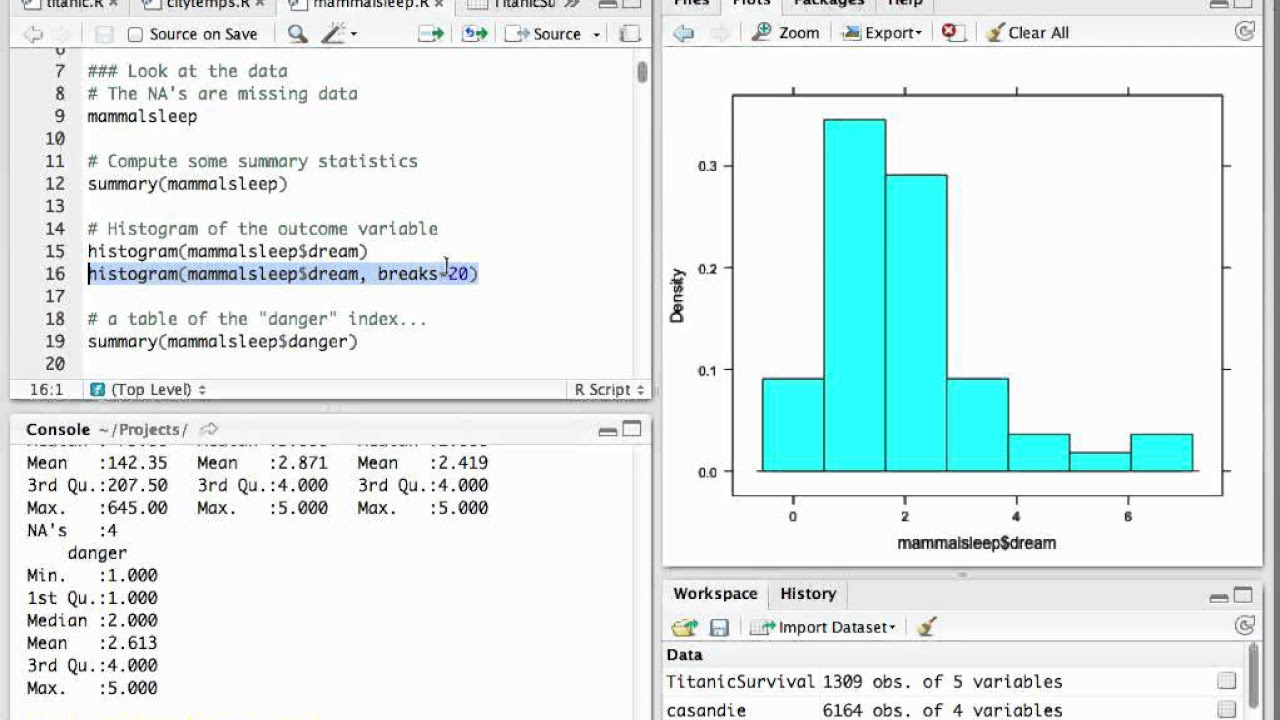Click 'Mean :2.613' in console output
The width and height of the screenshot is (1280, 720).
(x=92, y=643)
